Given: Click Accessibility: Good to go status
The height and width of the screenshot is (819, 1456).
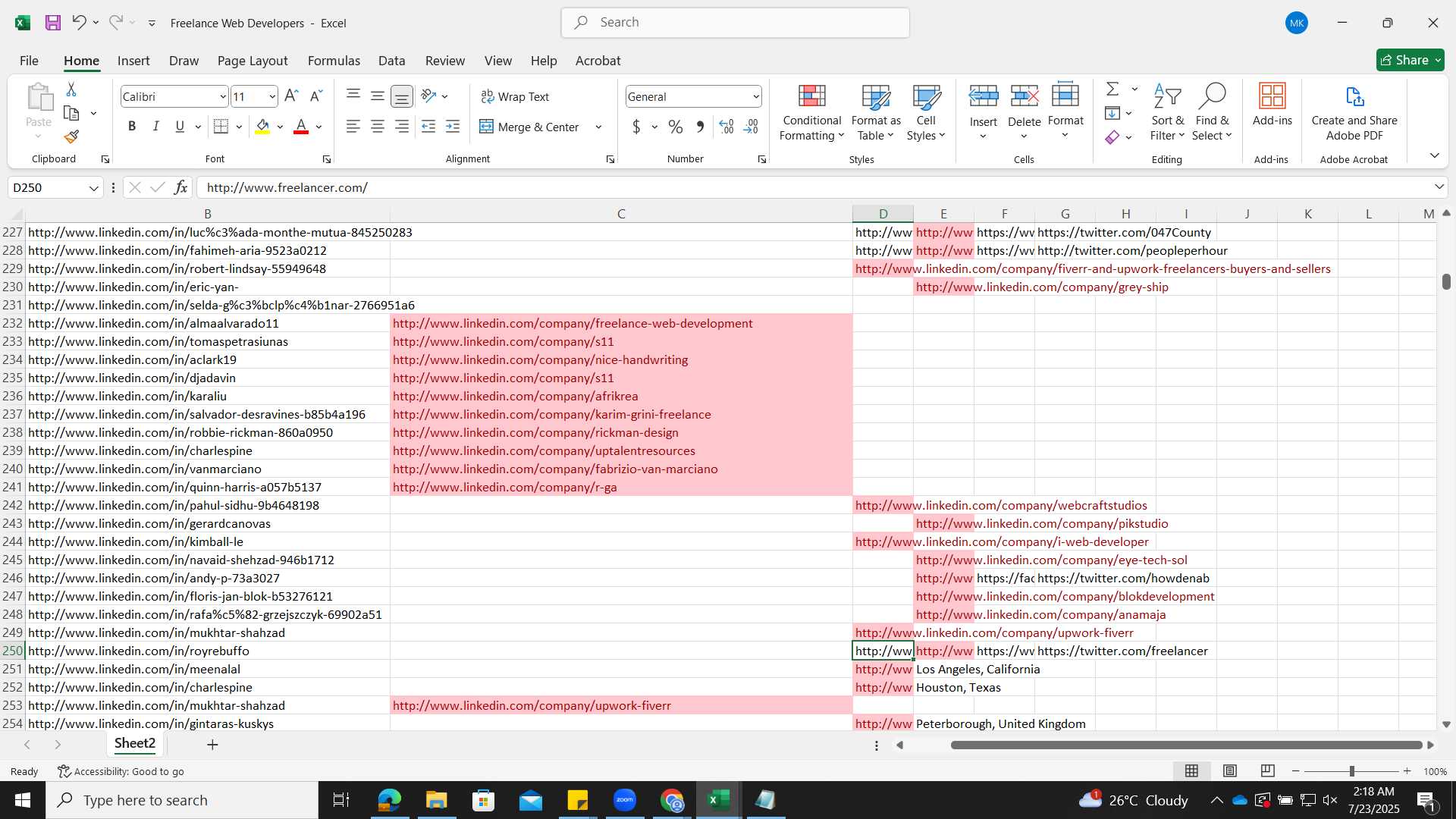Looking at the screenshot, I should pyautogui.click(x=121, y=771).
